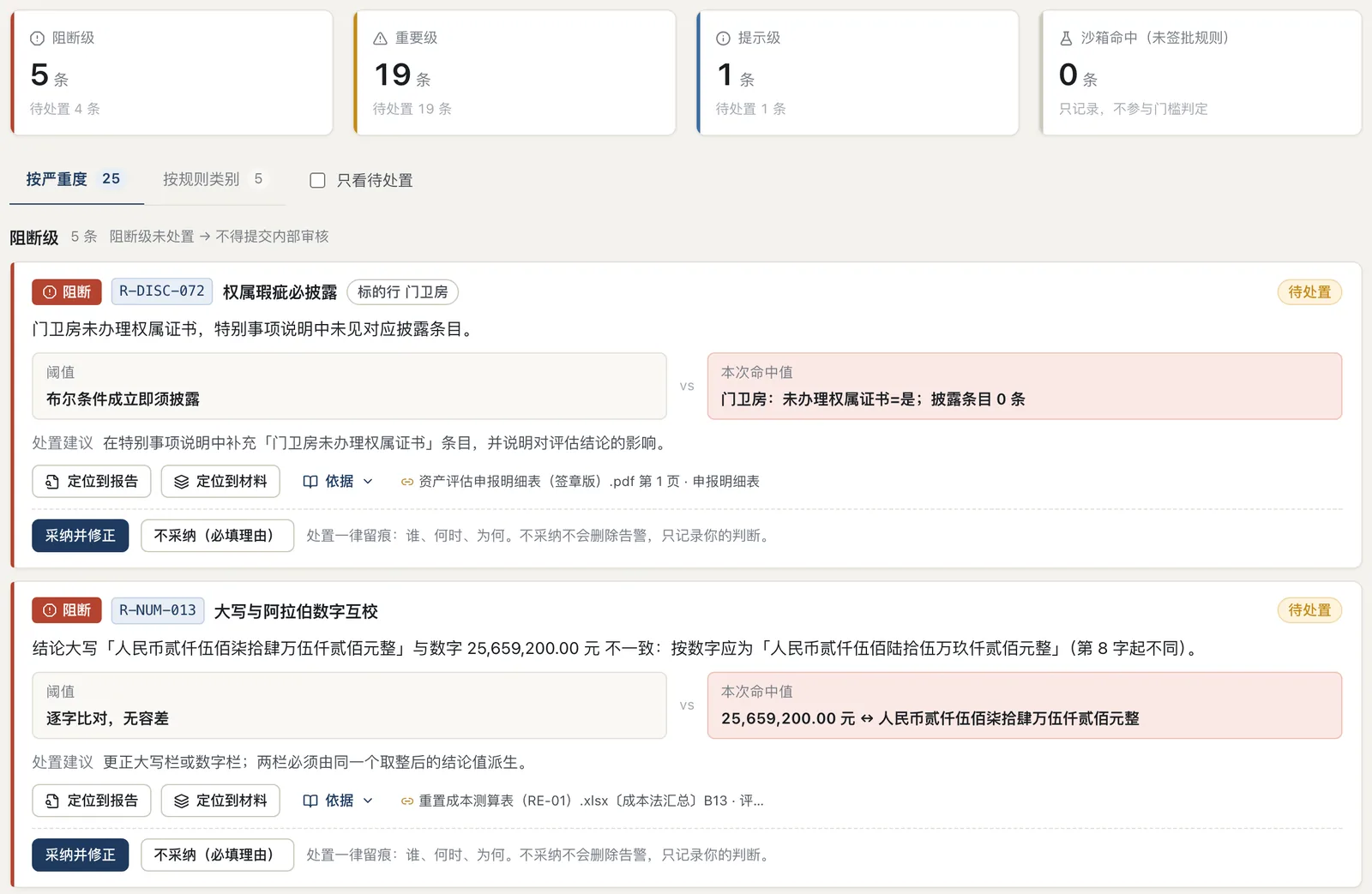Expand 依据 dropdown in R-NUM-013 card
Screen dimensions: 1372x894
click(338, 801)
